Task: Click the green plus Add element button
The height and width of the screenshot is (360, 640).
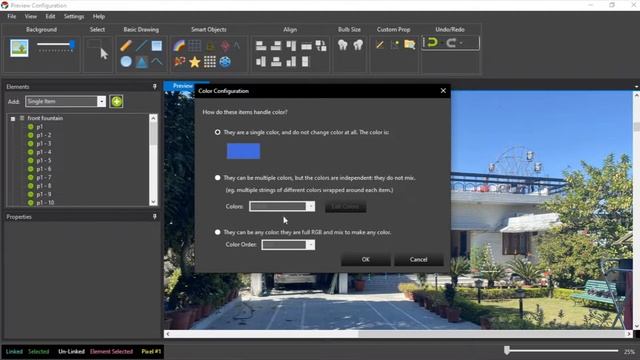Action: (116, 101)
